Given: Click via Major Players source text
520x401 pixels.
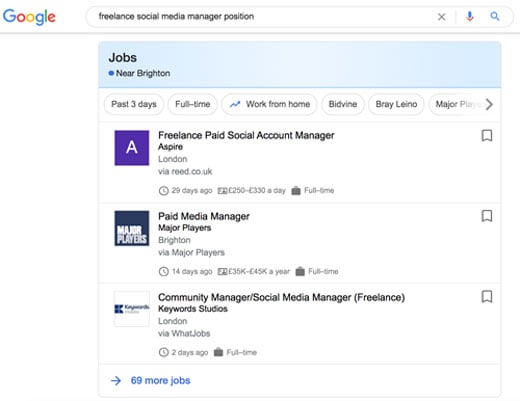Looking at the screenshot, I should click(191, 253).
